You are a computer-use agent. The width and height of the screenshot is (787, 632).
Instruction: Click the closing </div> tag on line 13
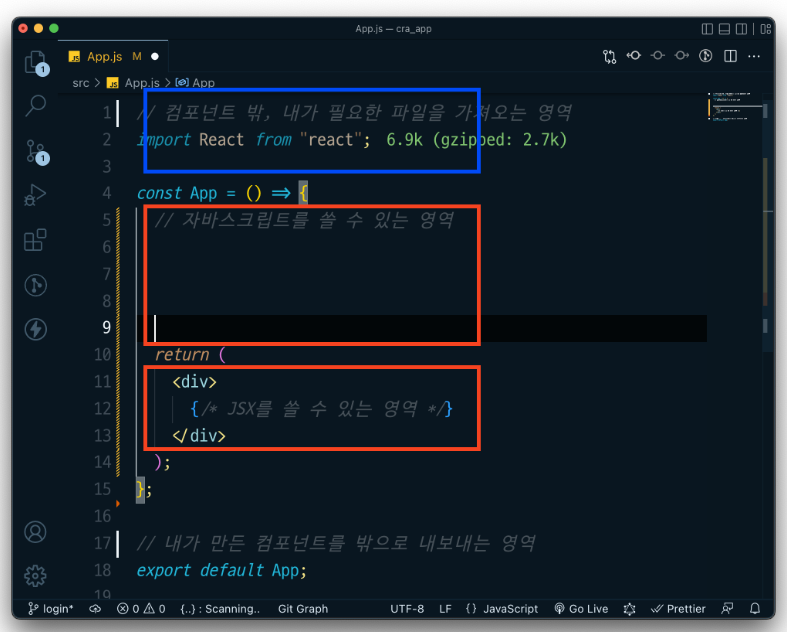pos(199,436)
